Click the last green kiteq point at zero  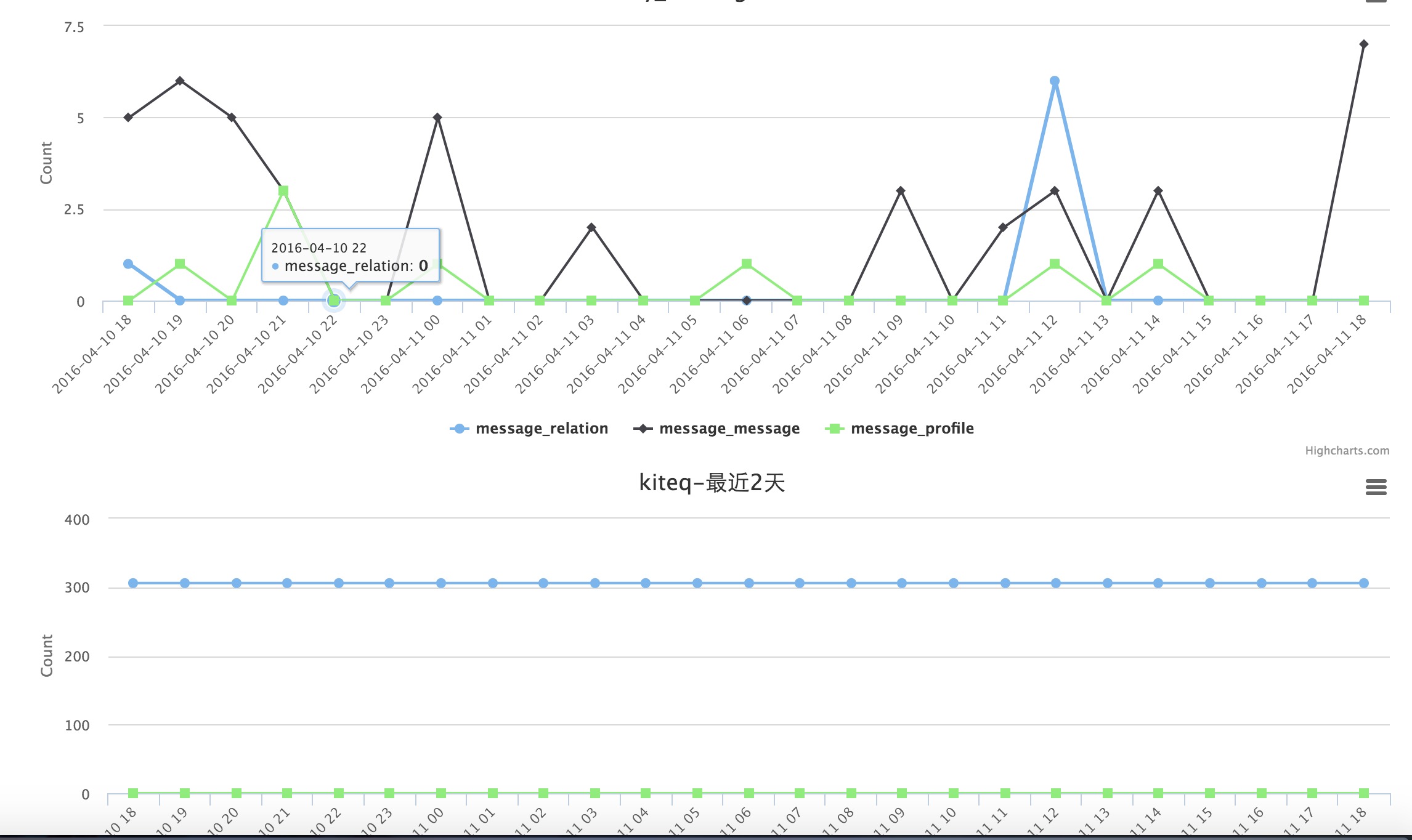pos(1363,793)
